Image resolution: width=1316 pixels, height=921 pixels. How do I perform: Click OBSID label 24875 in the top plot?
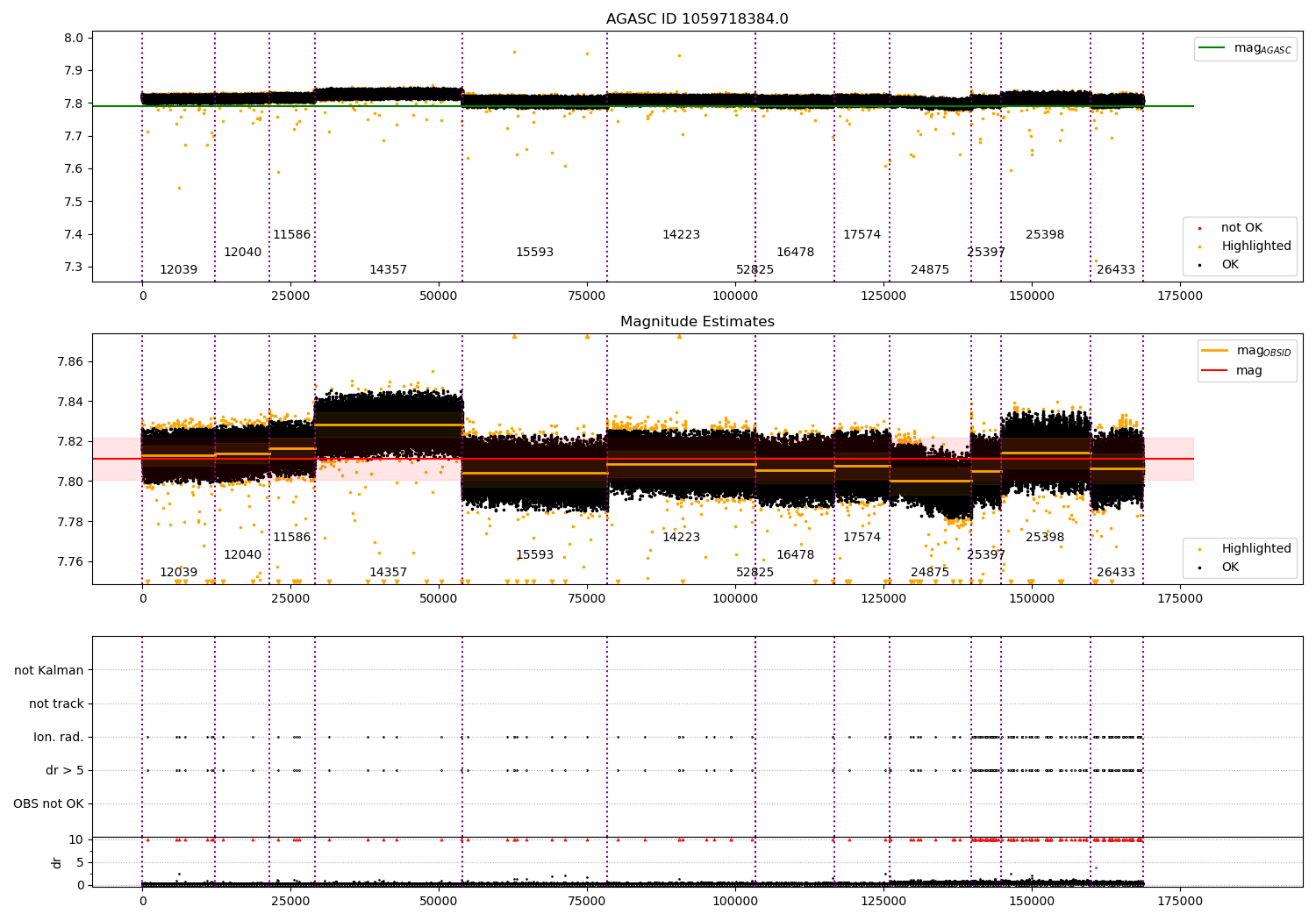[930, 270]
